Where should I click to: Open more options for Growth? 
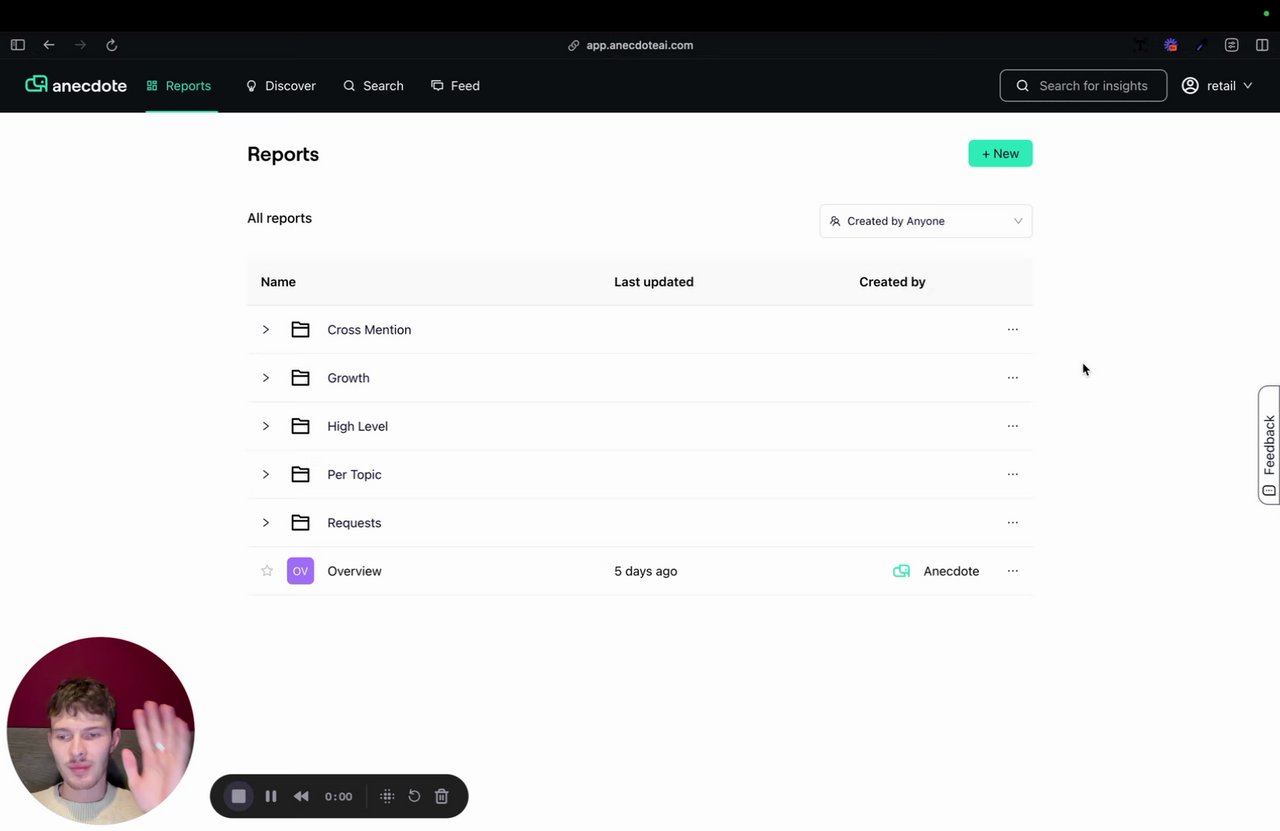click(x=1013, y=378)
